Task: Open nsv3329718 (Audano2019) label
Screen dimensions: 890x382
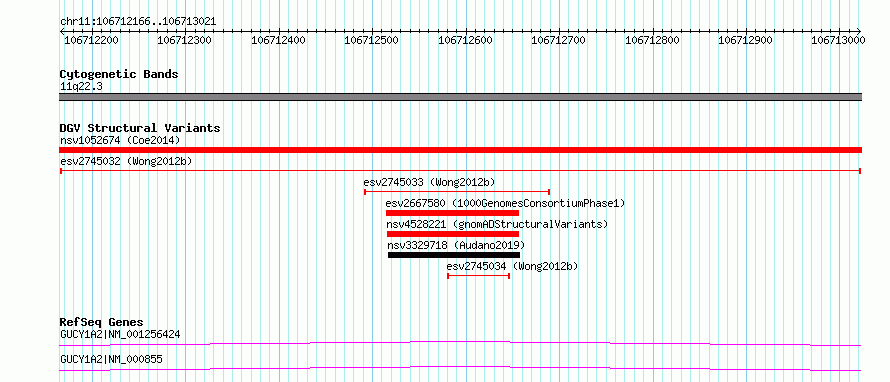Action: tap(456, 245)
